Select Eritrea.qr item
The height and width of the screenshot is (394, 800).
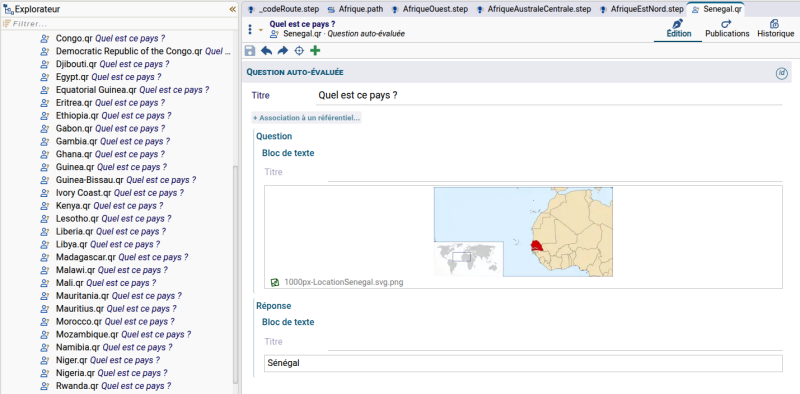pos(103,103)
